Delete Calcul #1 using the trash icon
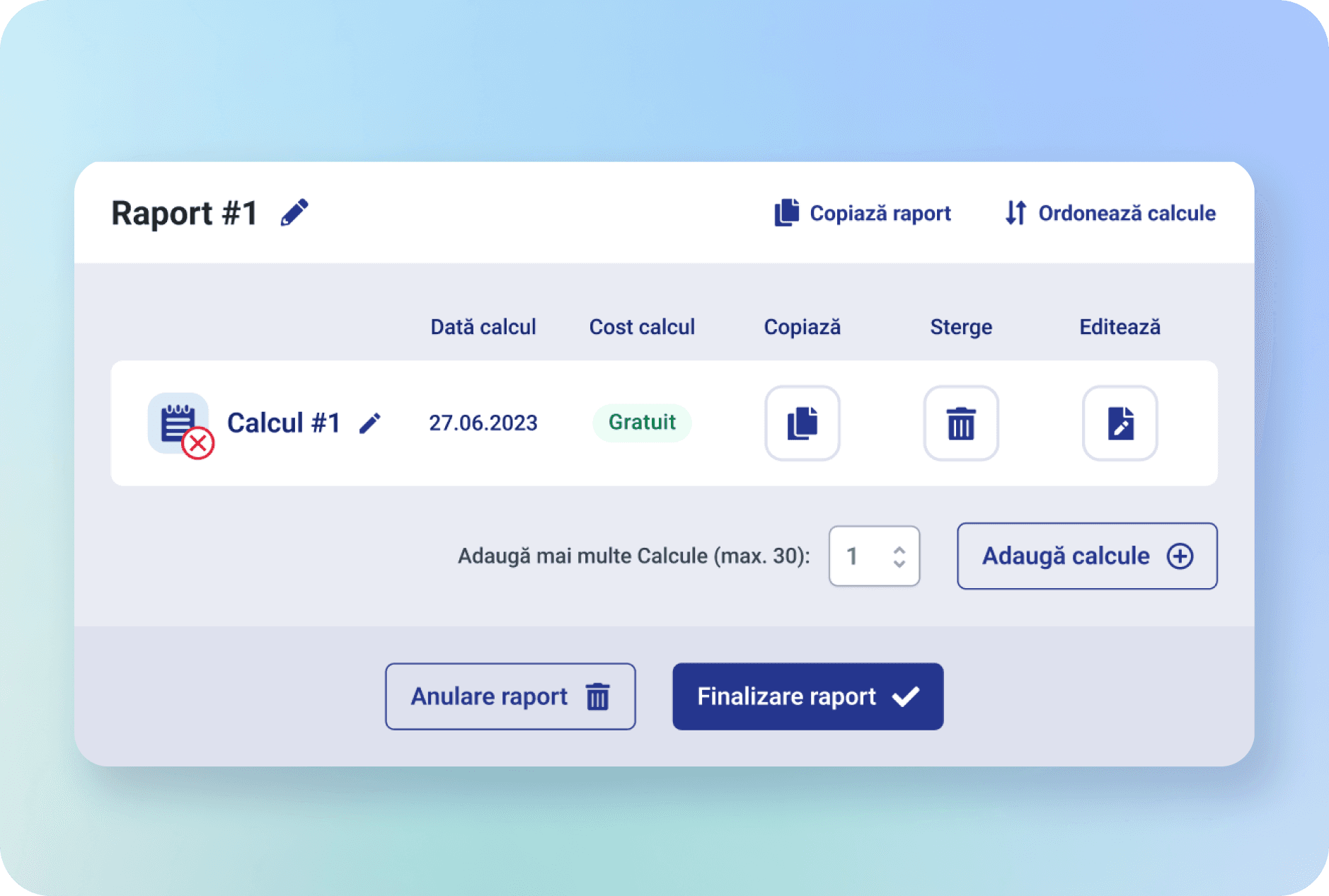 click(960, 423)
